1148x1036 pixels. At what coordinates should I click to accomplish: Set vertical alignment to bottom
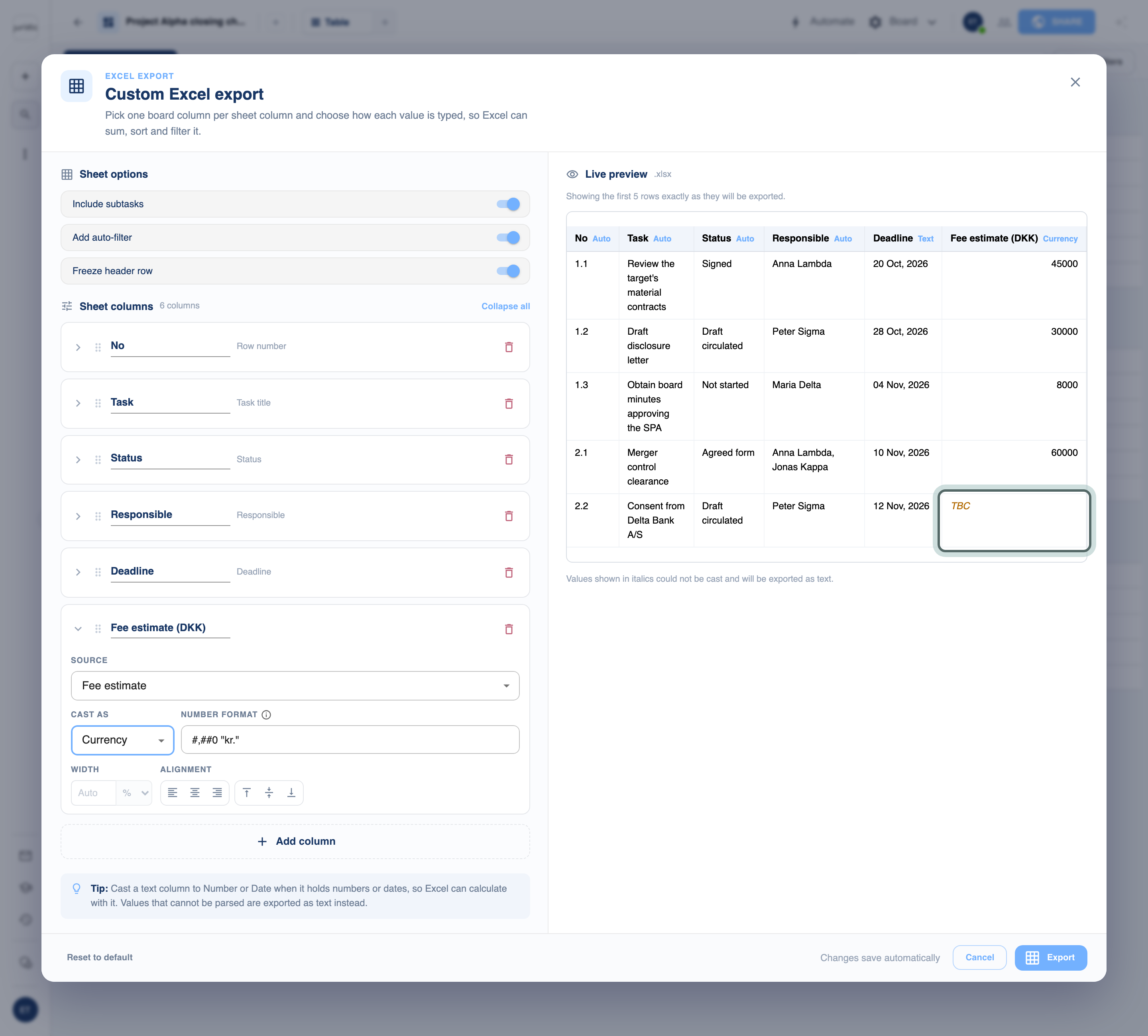click(291, 793)
